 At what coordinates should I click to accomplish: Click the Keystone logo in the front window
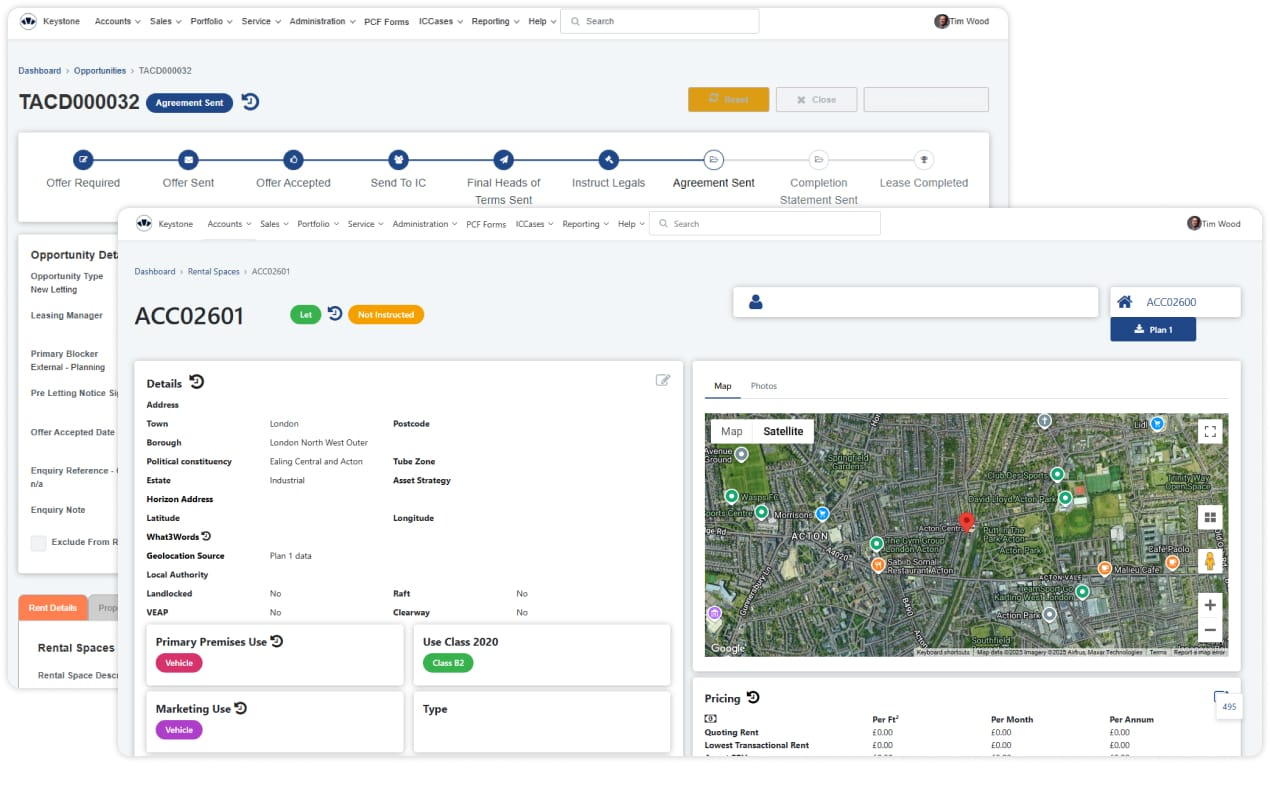point(144,224)
